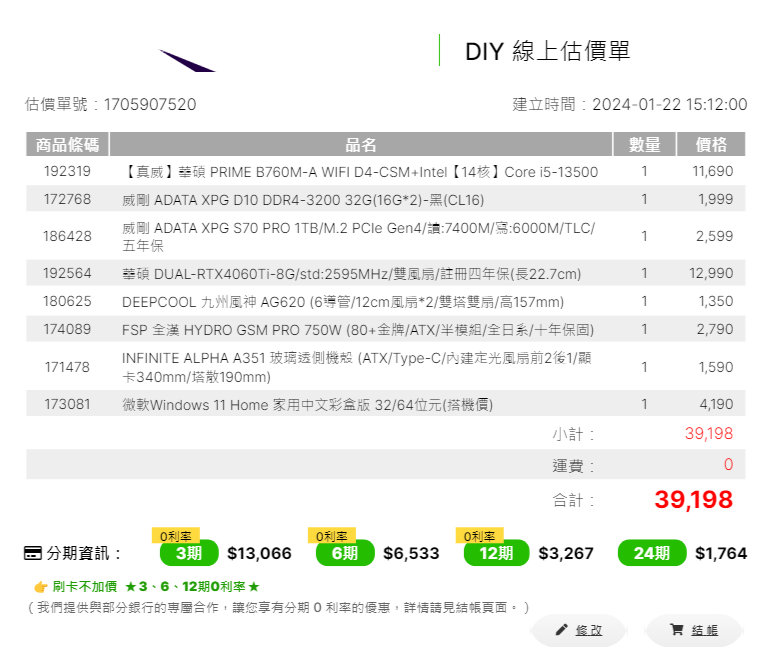Click the 數量 column header
The image size is (772, 671).
644,144
